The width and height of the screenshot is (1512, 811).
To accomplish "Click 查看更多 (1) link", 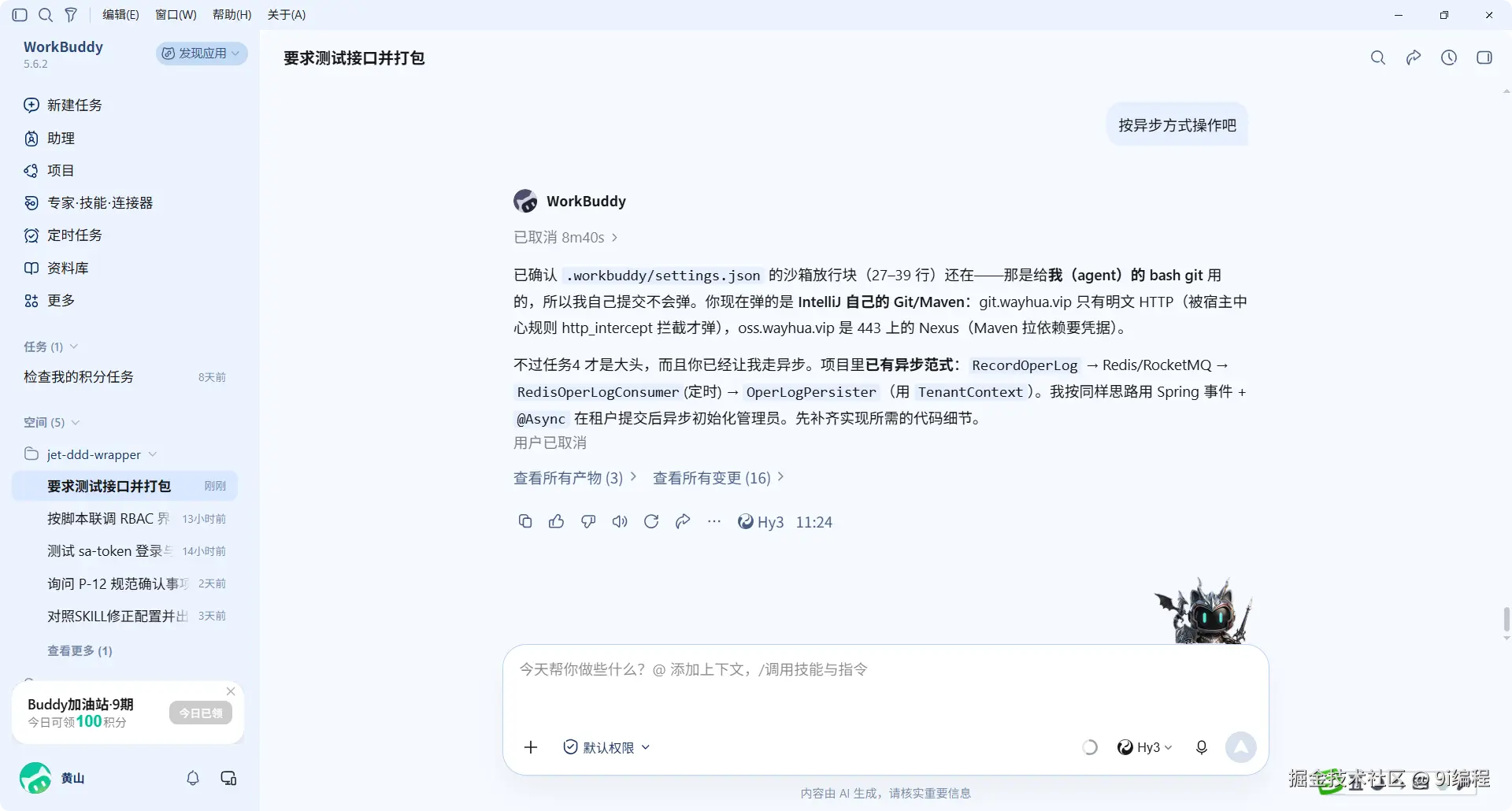I will tap(80, 651).
